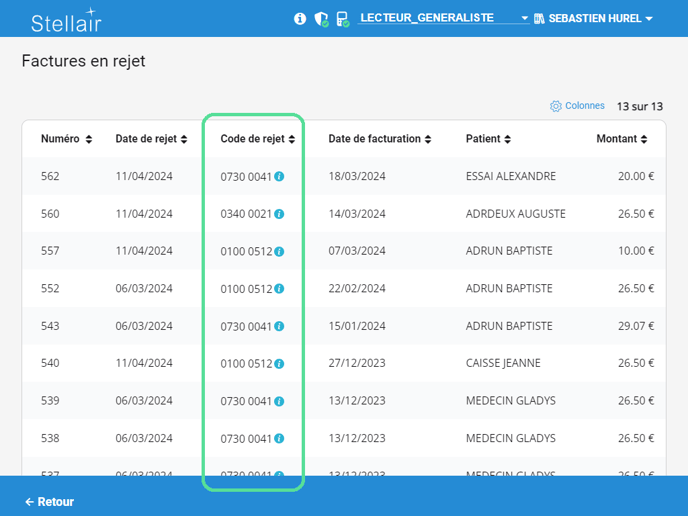Sort by Code de rejet header
The height and width of the screenshot is (516, 688).
pyautogui.click(x=258, y=139)
